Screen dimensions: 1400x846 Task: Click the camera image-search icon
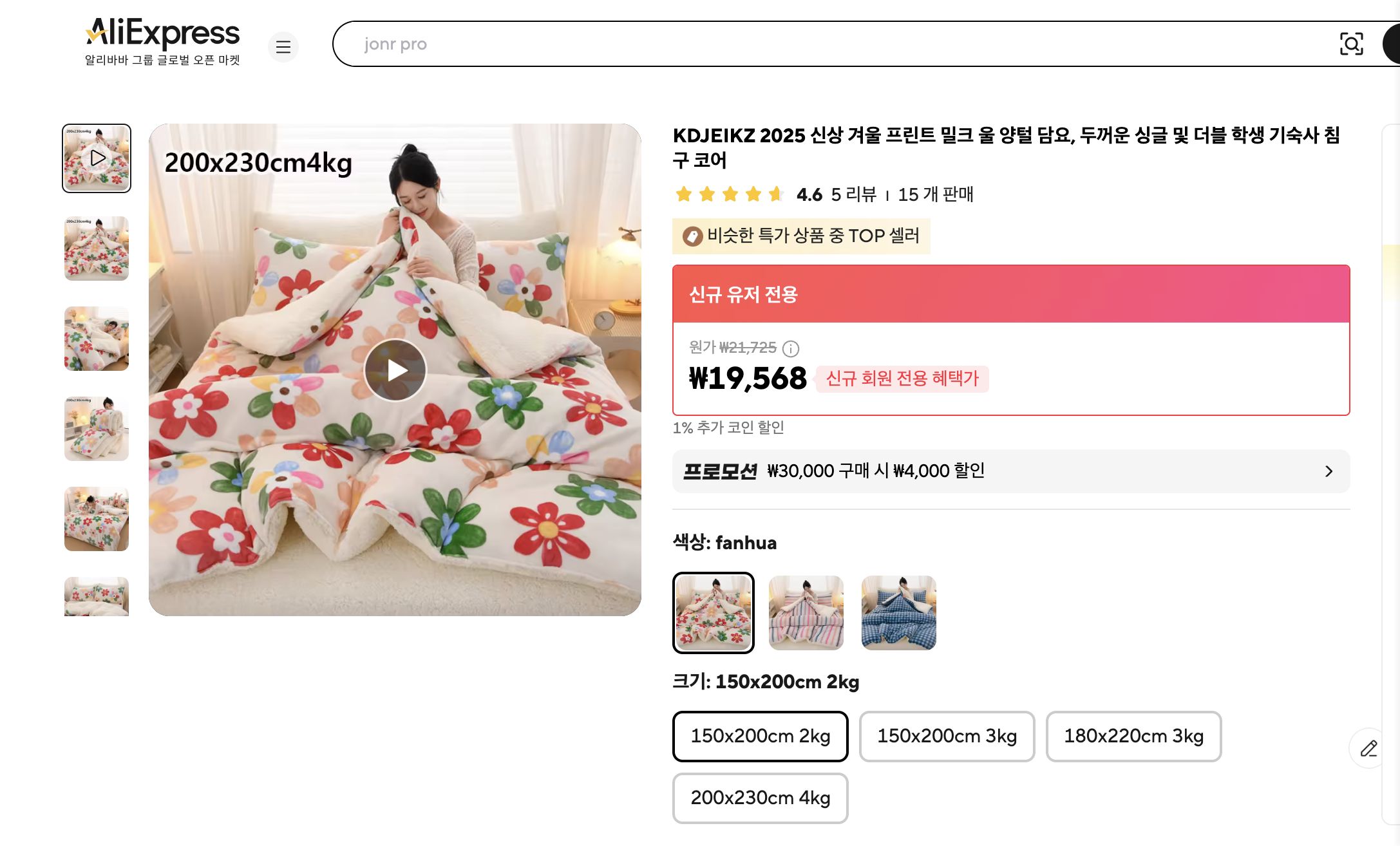coord(1352,44)
